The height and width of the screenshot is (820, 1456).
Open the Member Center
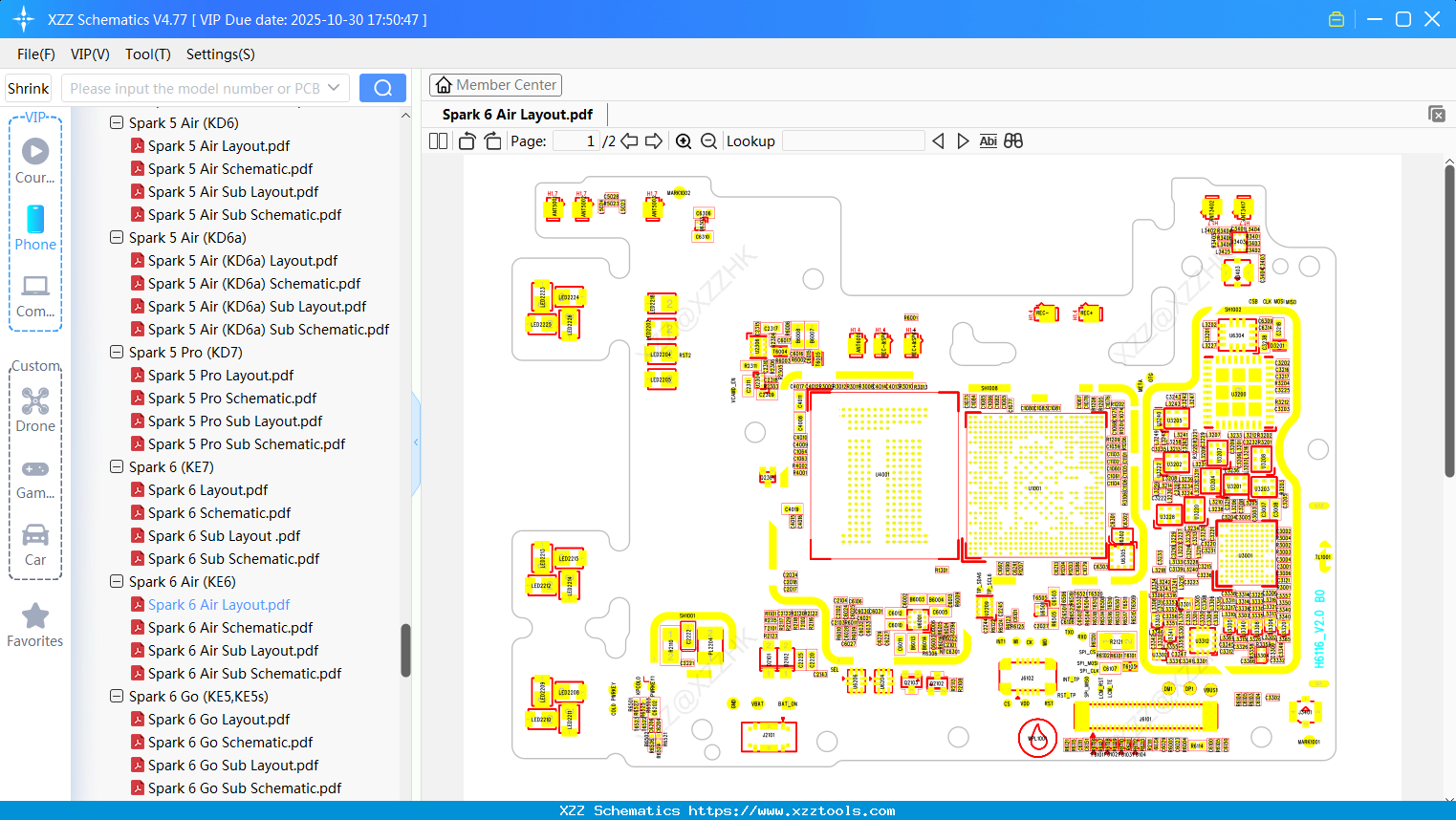point(495,84)
